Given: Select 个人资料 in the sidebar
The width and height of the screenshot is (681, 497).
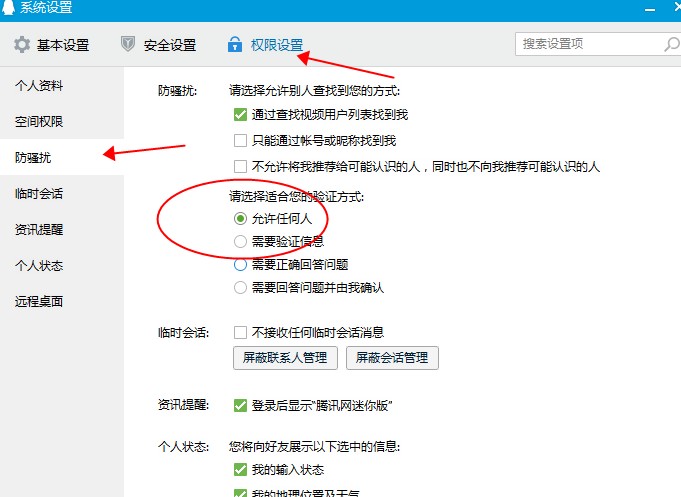Looking at the screenshot, I should coord(39,85).
